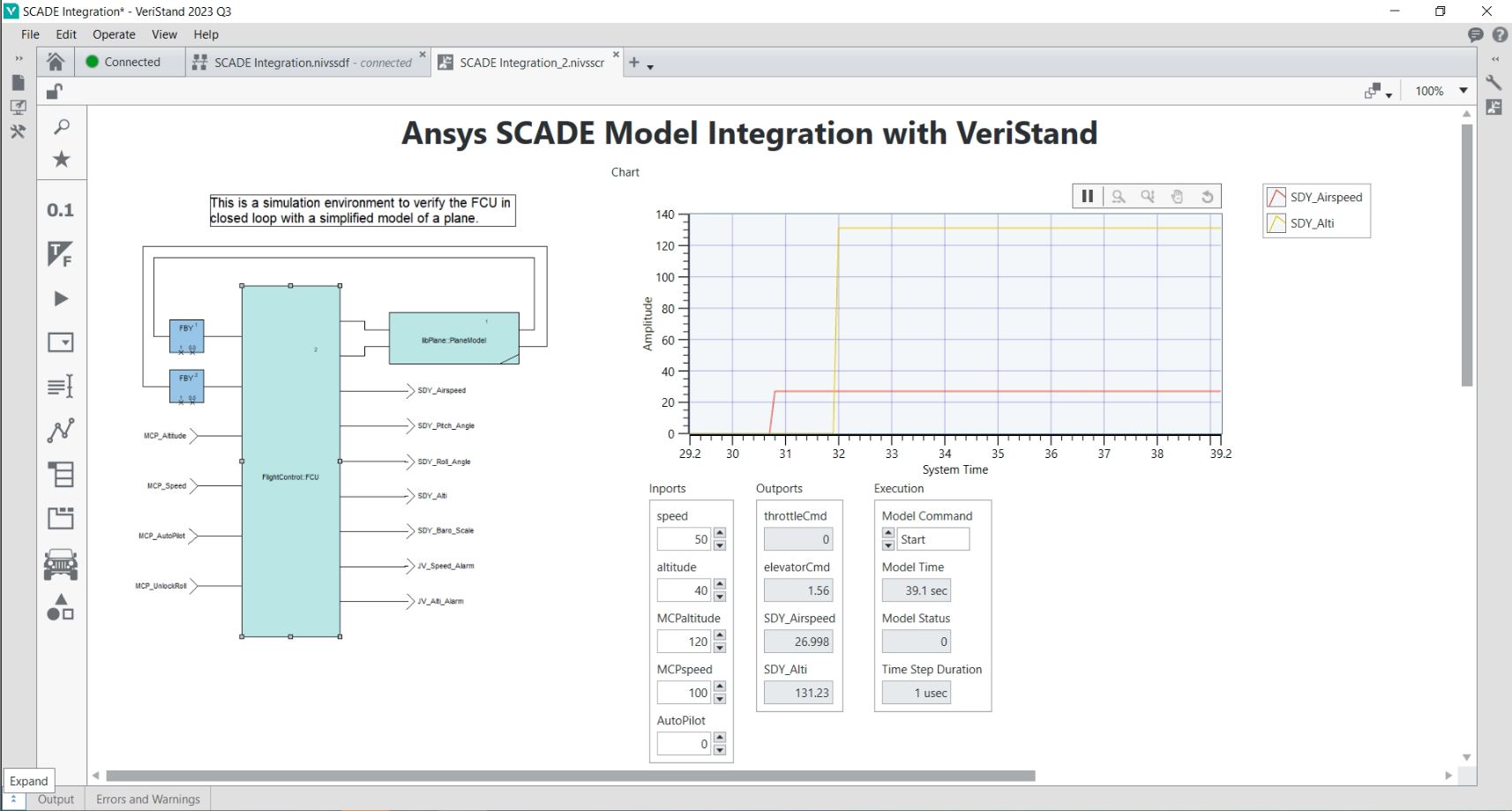Decrement the MCPspeed value
This screenshot has width=1512, height=811.
[x=720, y=699]
